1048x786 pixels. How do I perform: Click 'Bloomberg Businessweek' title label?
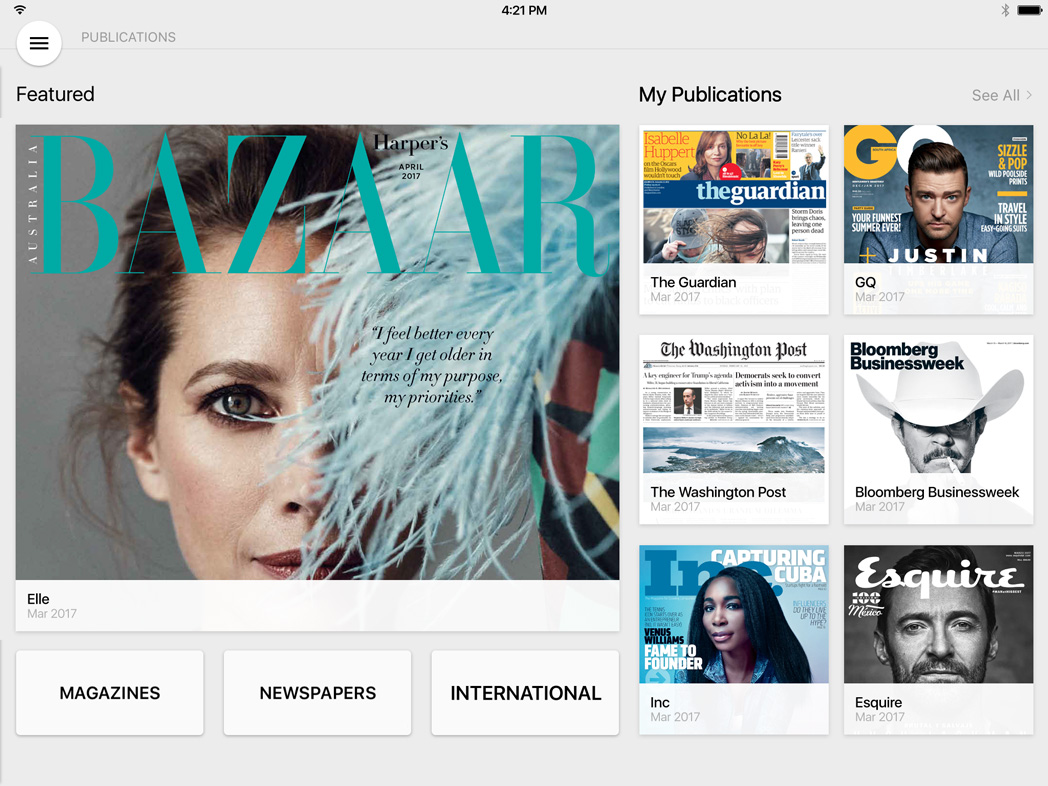(x=937, y=492)
